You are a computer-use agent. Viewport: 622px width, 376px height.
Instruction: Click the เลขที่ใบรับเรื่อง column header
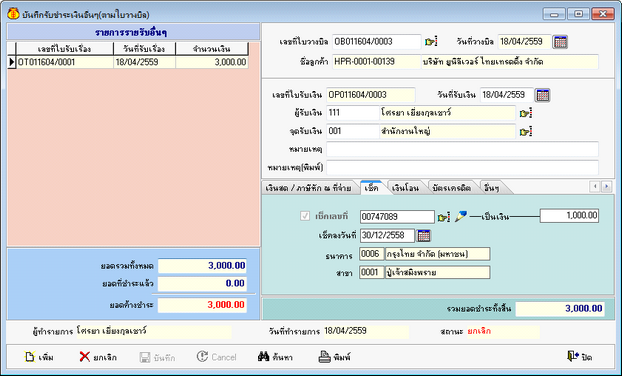click(65, 49)
